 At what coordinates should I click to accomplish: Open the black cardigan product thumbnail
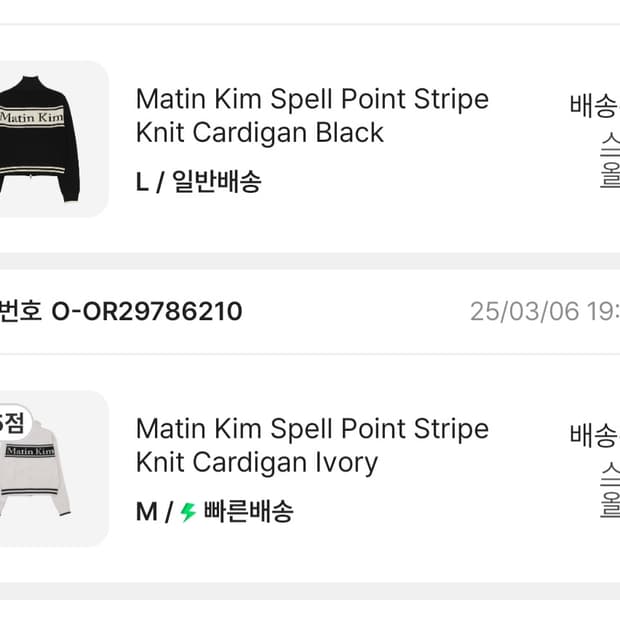[52, 138]
